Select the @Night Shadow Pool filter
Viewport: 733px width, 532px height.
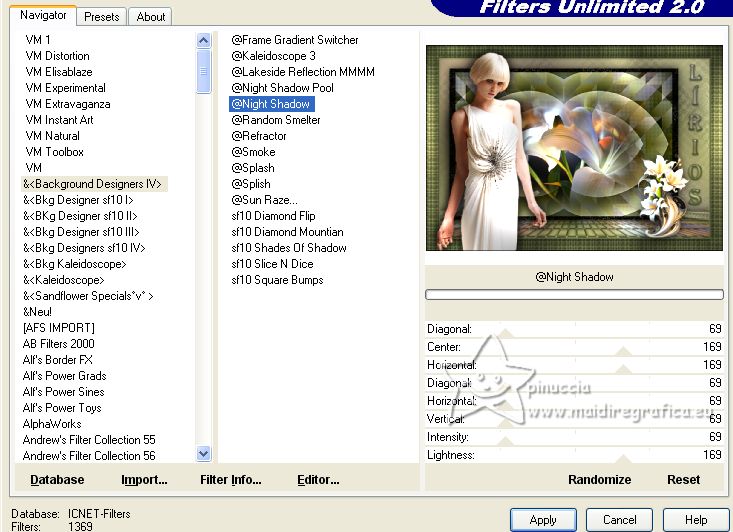(x=282, y=88)
